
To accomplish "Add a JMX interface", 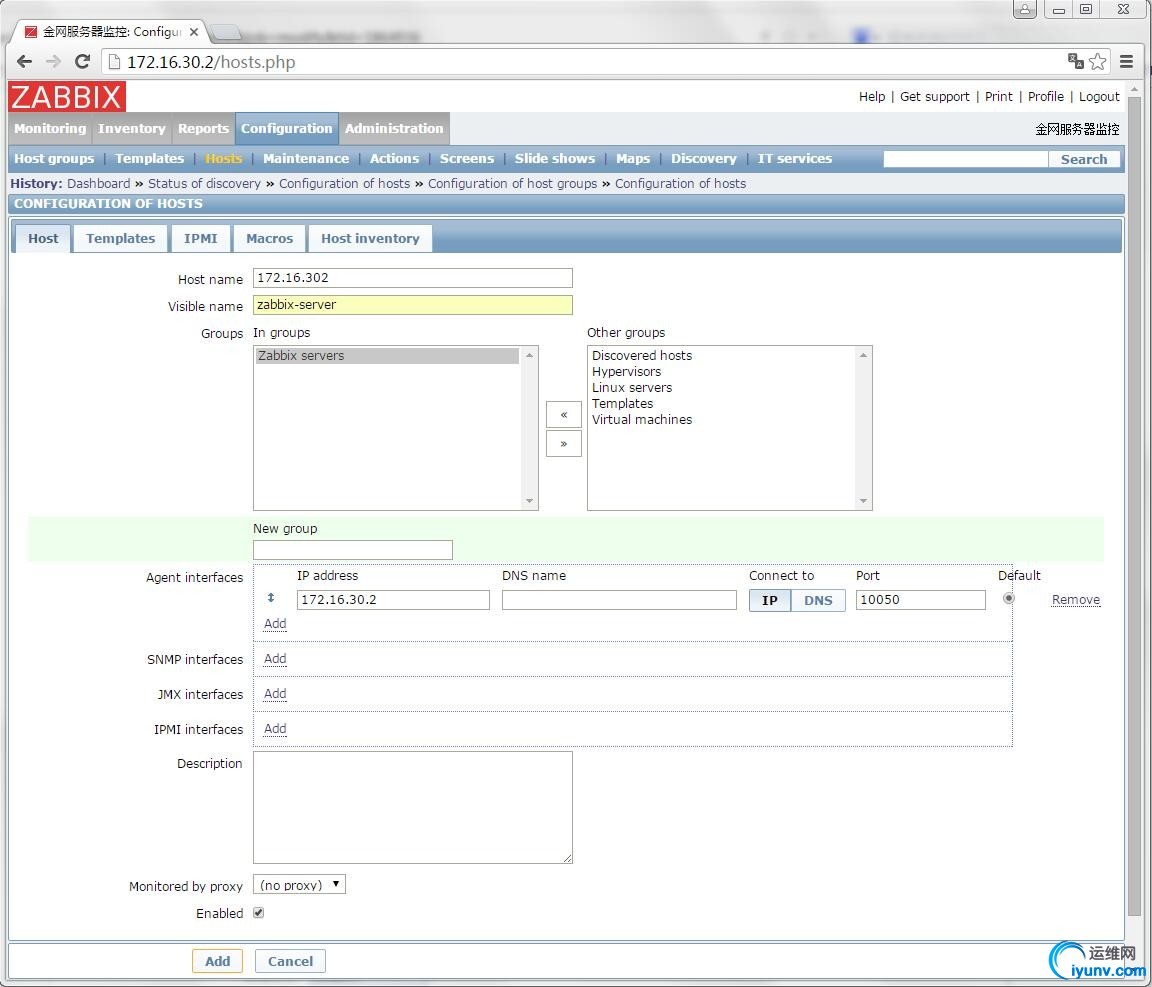I will [x=275, y=694].
